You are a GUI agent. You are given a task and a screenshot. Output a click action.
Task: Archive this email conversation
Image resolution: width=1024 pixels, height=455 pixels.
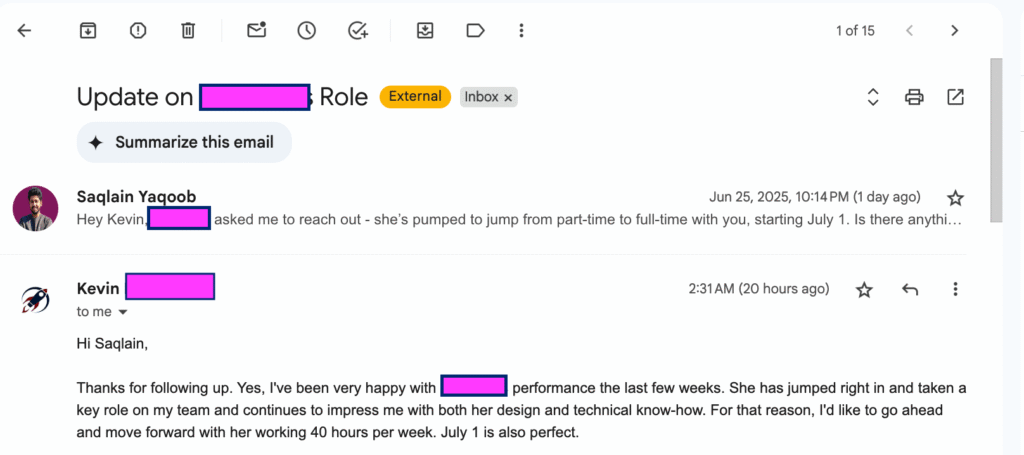pyautogui.click(x=88, y=30)
